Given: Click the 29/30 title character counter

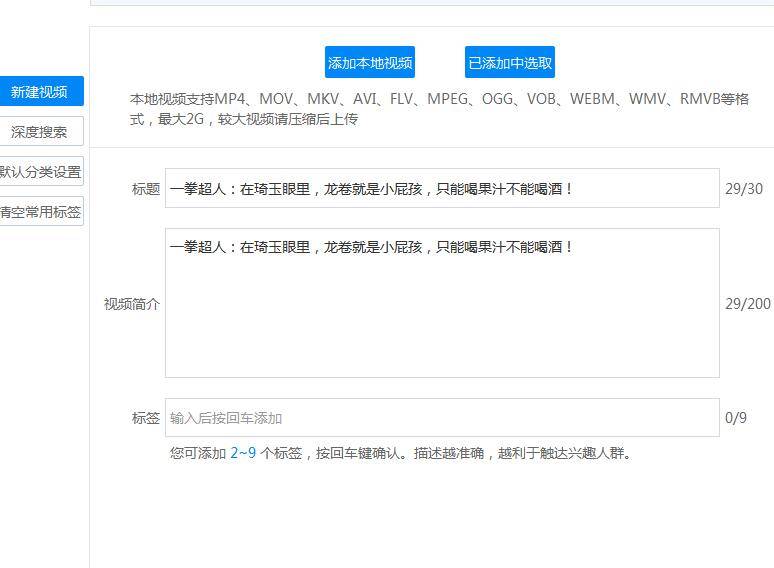Looking at the screenshot, I should (744, 189).
